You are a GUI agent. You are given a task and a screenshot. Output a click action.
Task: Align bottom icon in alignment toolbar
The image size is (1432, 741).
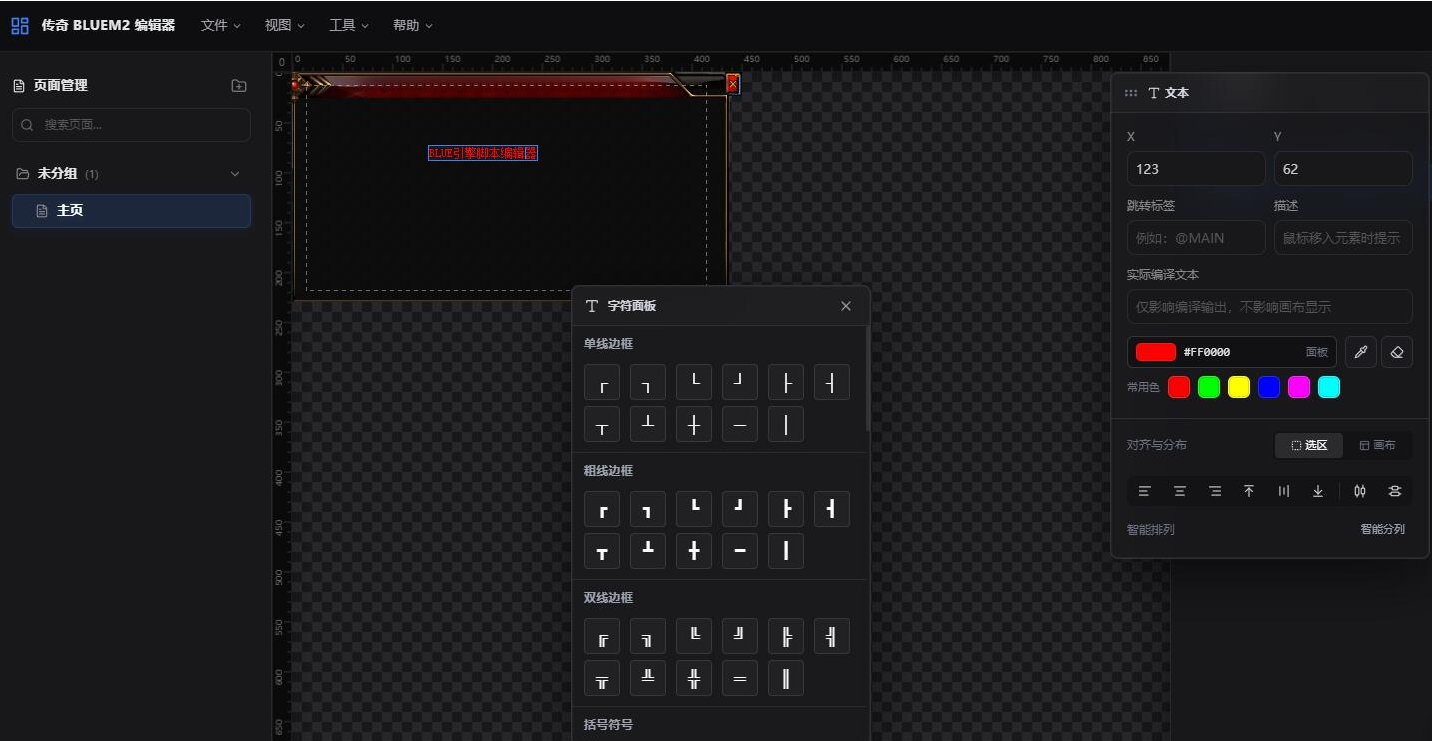coord(1318,491)
